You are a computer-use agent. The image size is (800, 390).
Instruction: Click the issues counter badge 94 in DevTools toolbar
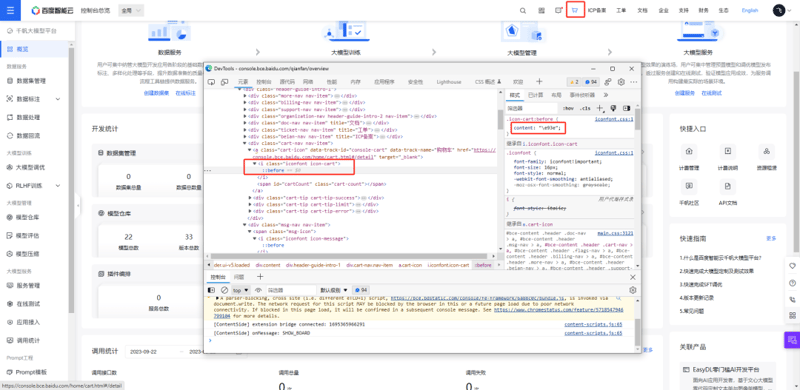coord(591,82)
